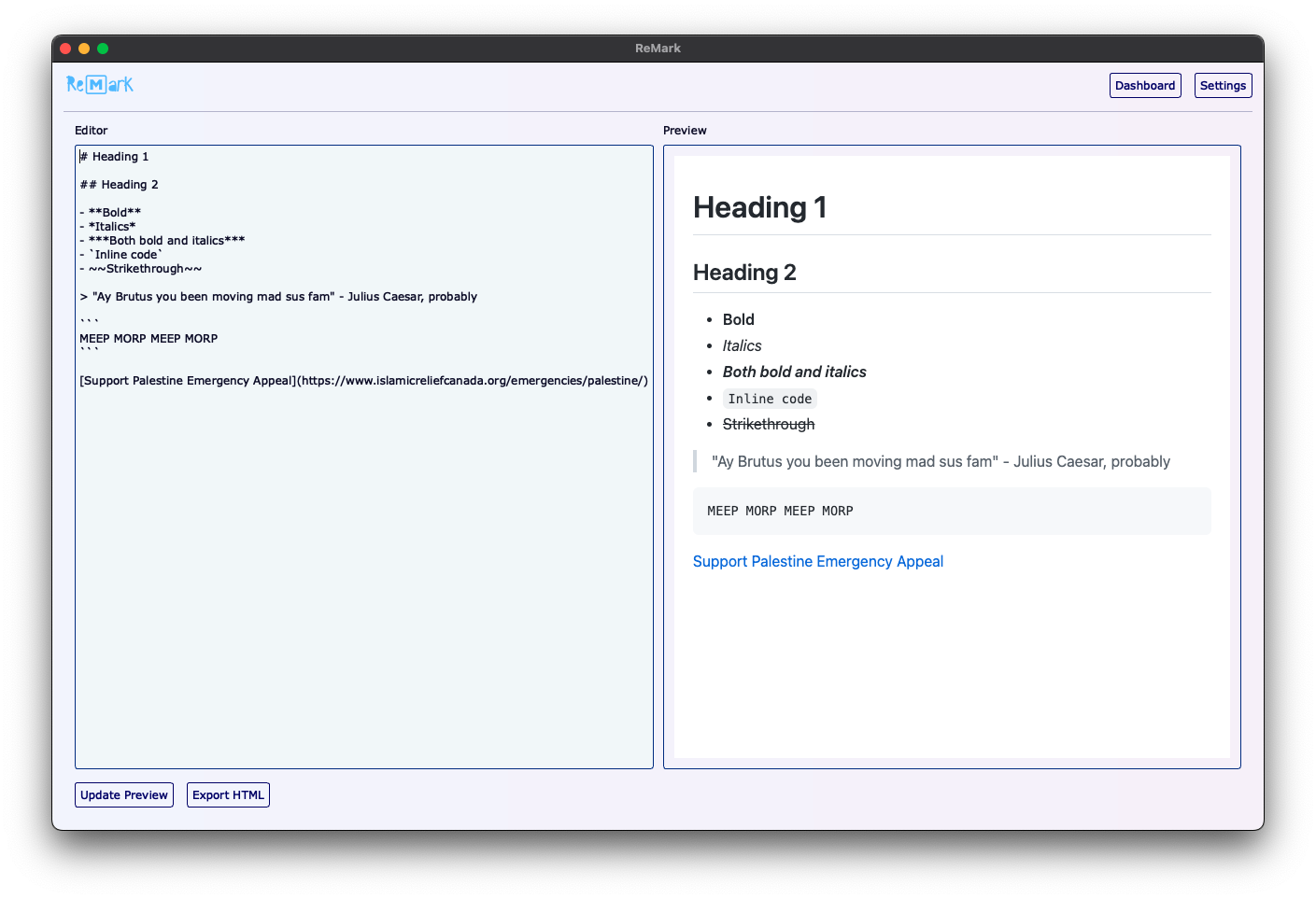Maximize the ReMark window
The image size is (1316, 899).
[103, 49]
